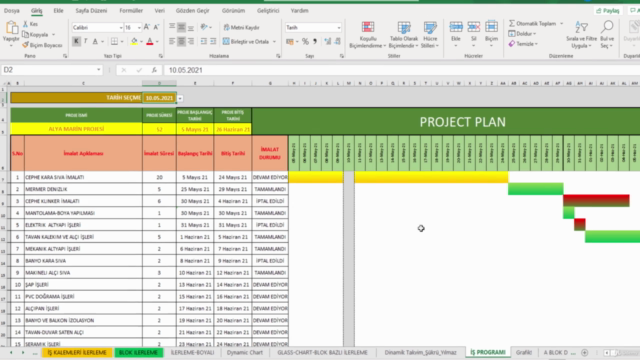The height and width of the screenshot is (360, 640).
Task: Open the Sayfa Düzeni ribbon tab
Action: pyautogui.click(x=91, y=11)
